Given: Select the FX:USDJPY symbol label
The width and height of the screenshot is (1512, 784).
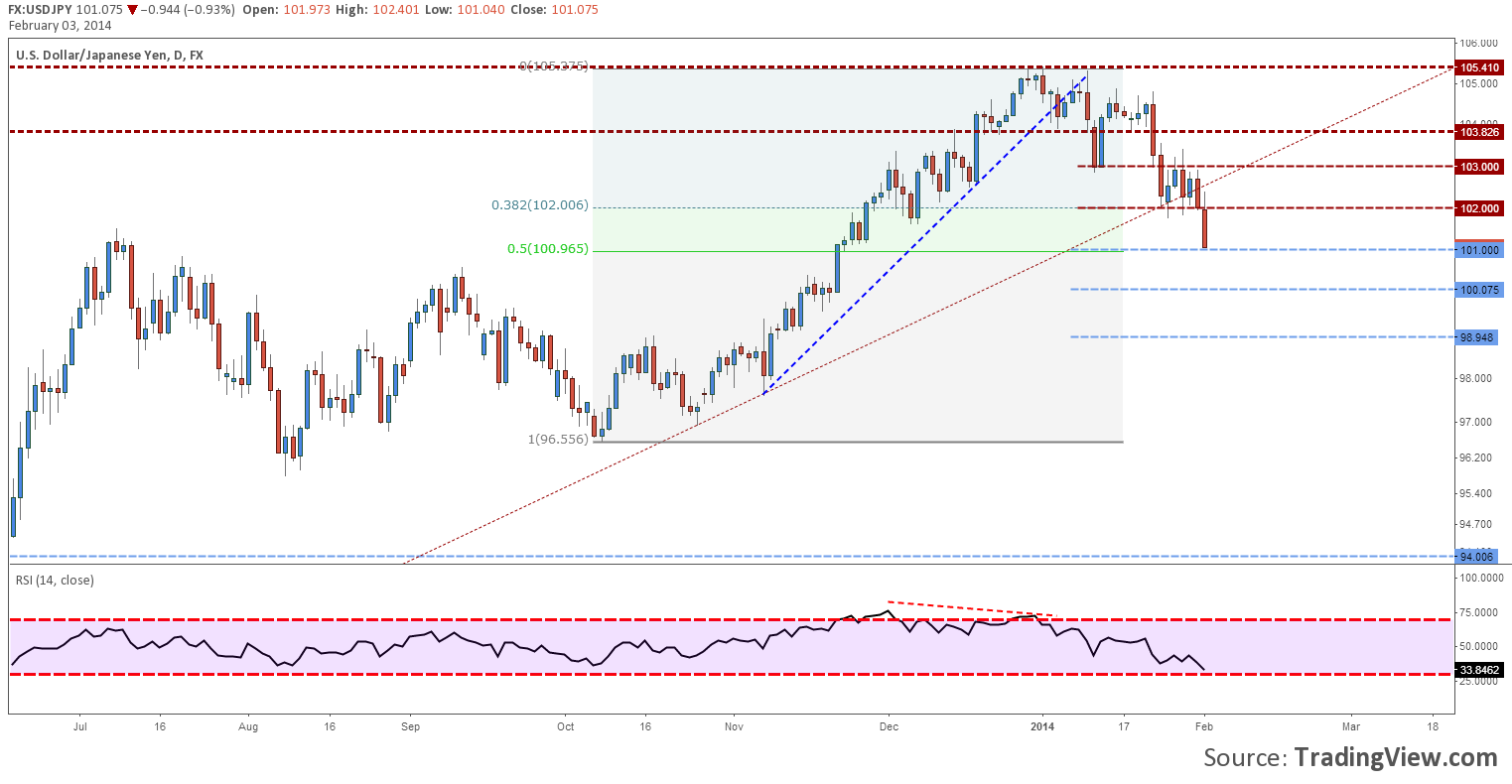Looking at the screenshot, I should pos(40,10).
